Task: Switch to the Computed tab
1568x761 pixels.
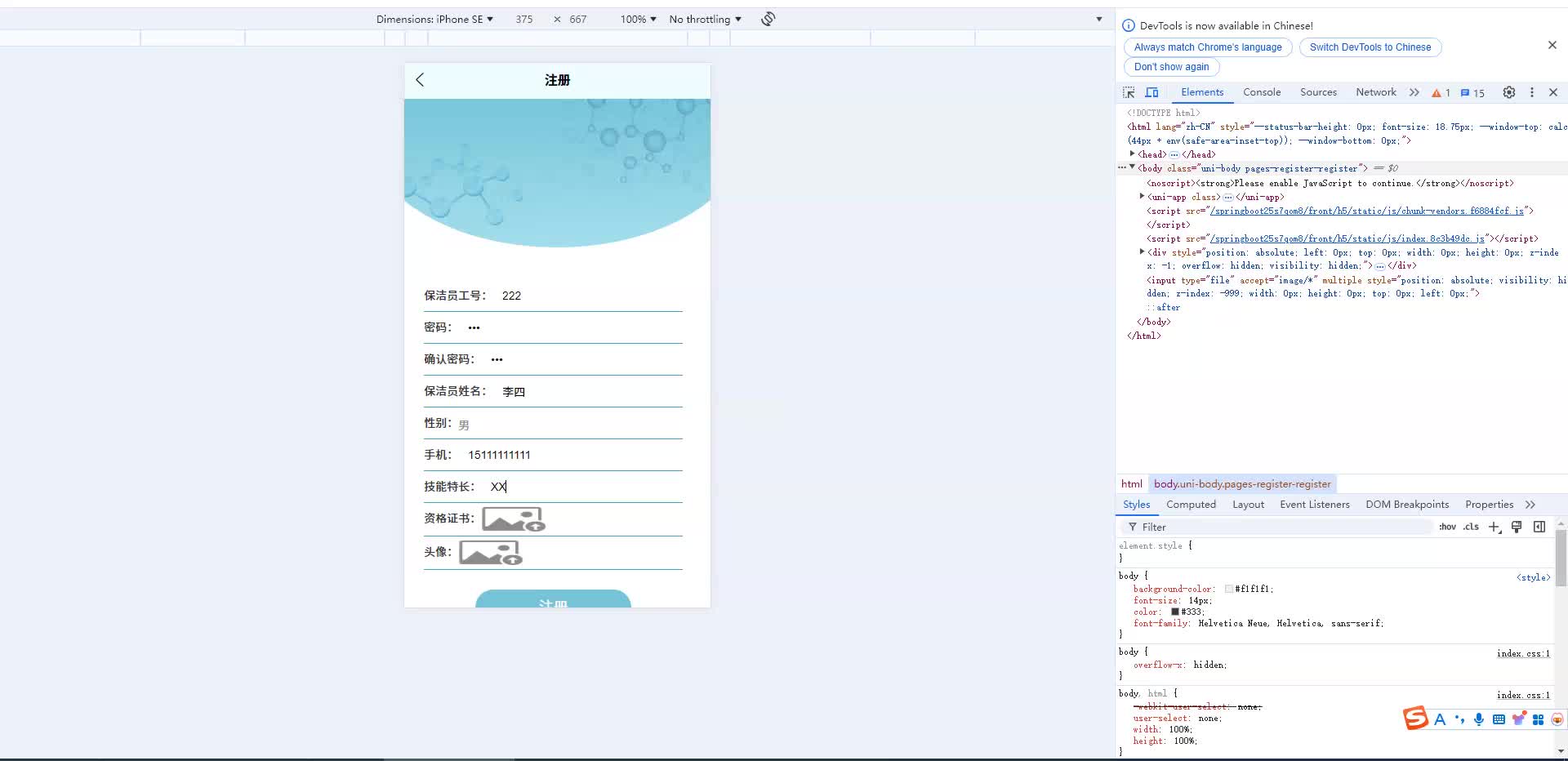Action: 1191,505
